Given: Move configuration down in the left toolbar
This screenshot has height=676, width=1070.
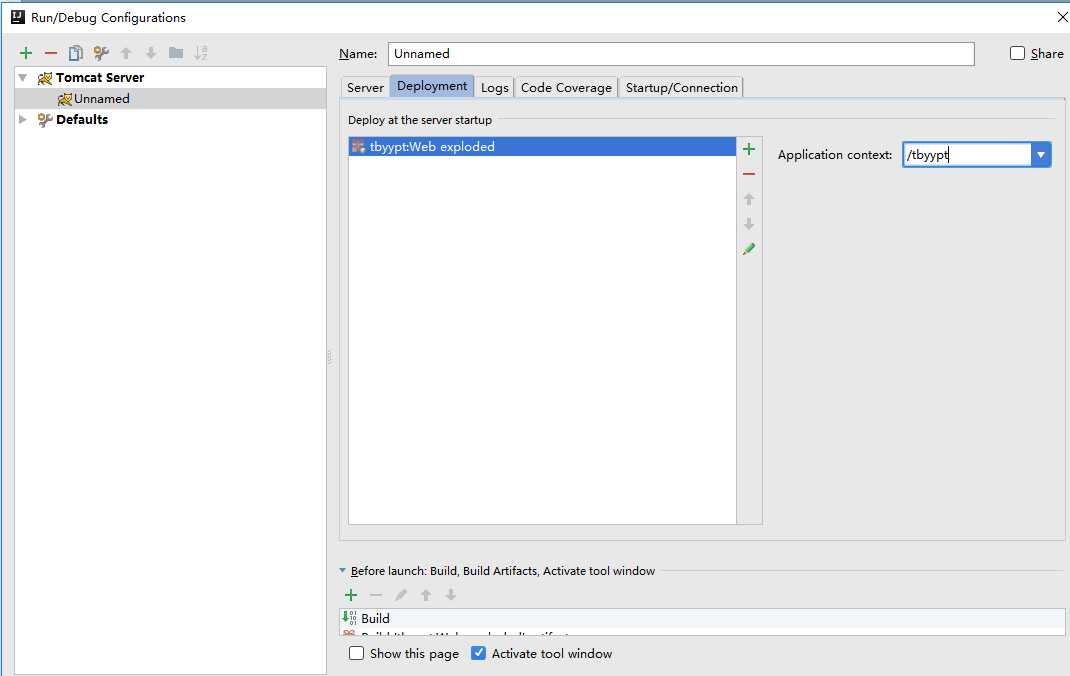Looking at the screenshot, I should (151, 53).
